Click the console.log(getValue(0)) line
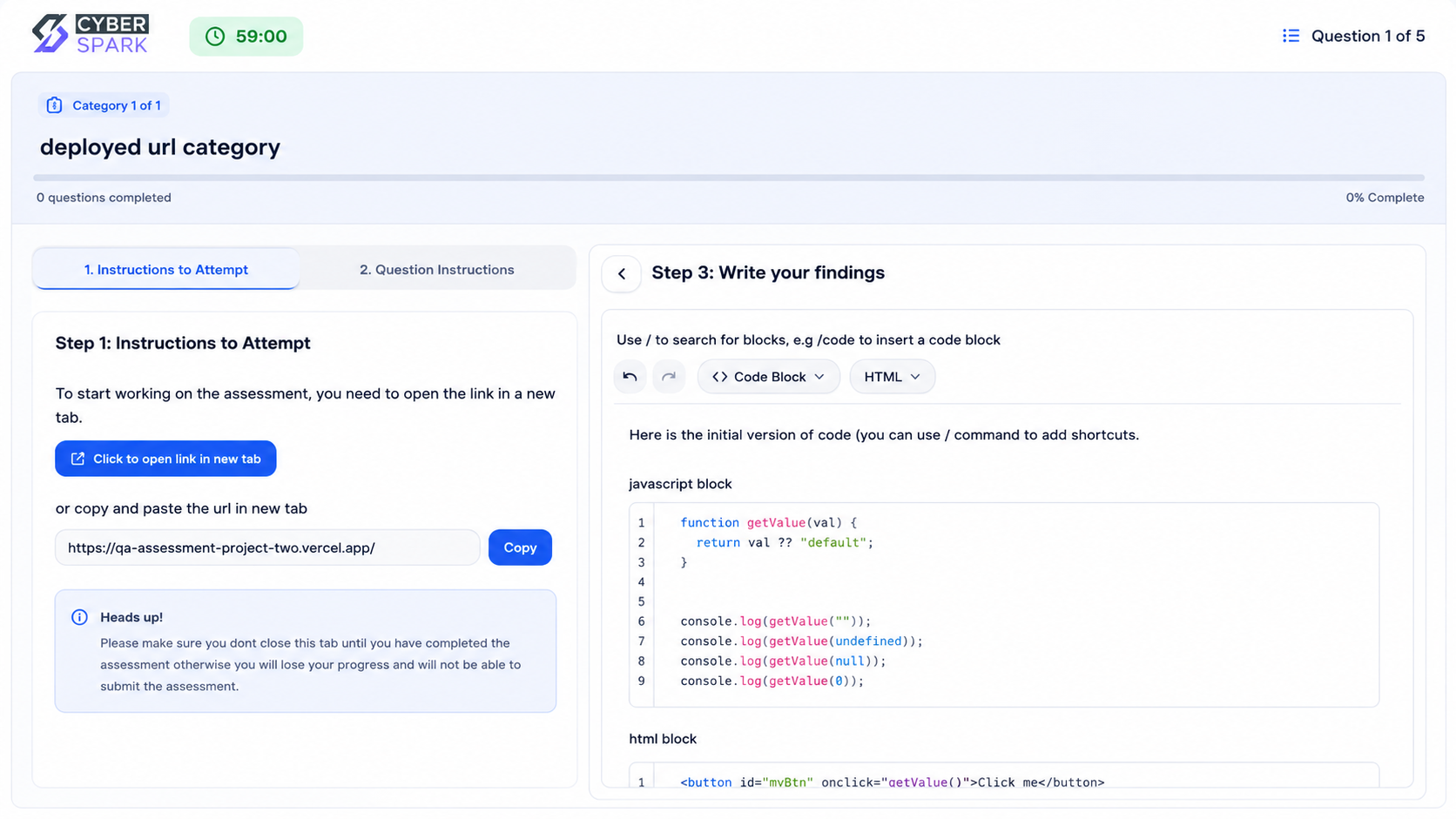Screen dimensions: 1456x819 [772, 681]
